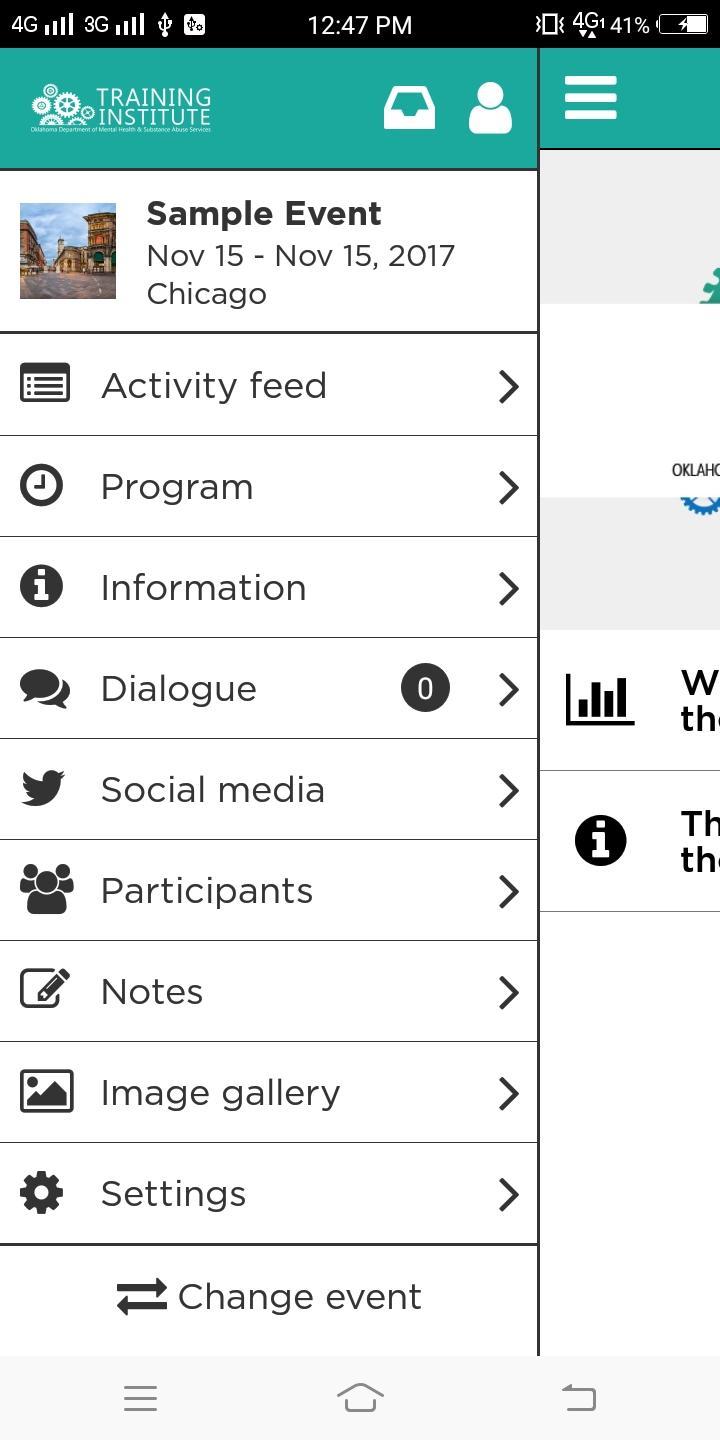This screenshot has height=1440, width=720.
Task: Click the Twitter bird icon
Action: coord(43,789)
